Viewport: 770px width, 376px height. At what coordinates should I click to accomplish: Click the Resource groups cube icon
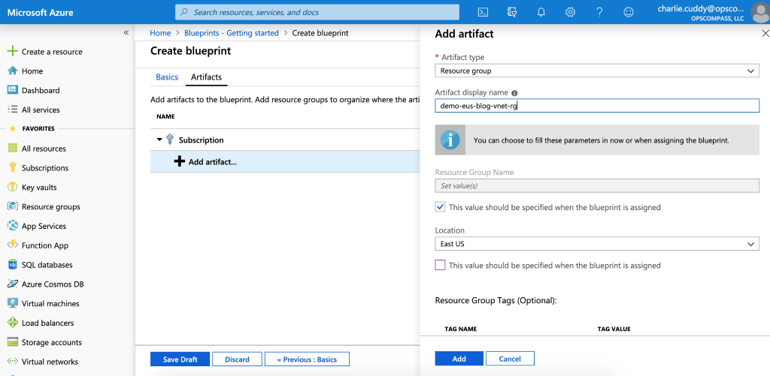(x=13, y=207)
